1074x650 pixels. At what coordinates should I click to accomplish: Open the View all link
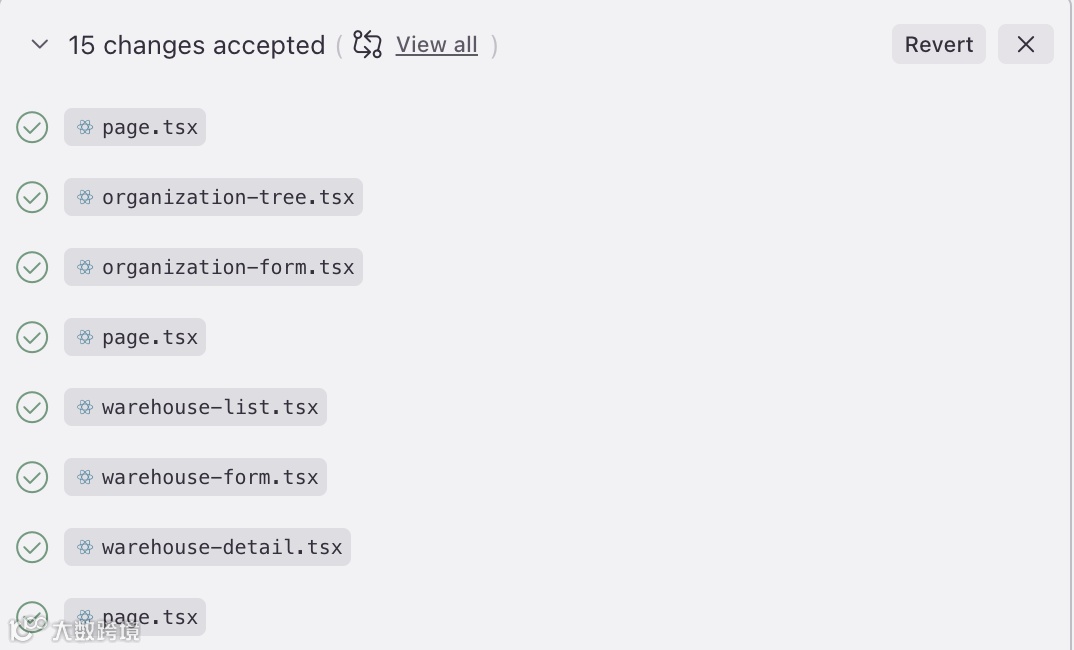coord(436,45)
